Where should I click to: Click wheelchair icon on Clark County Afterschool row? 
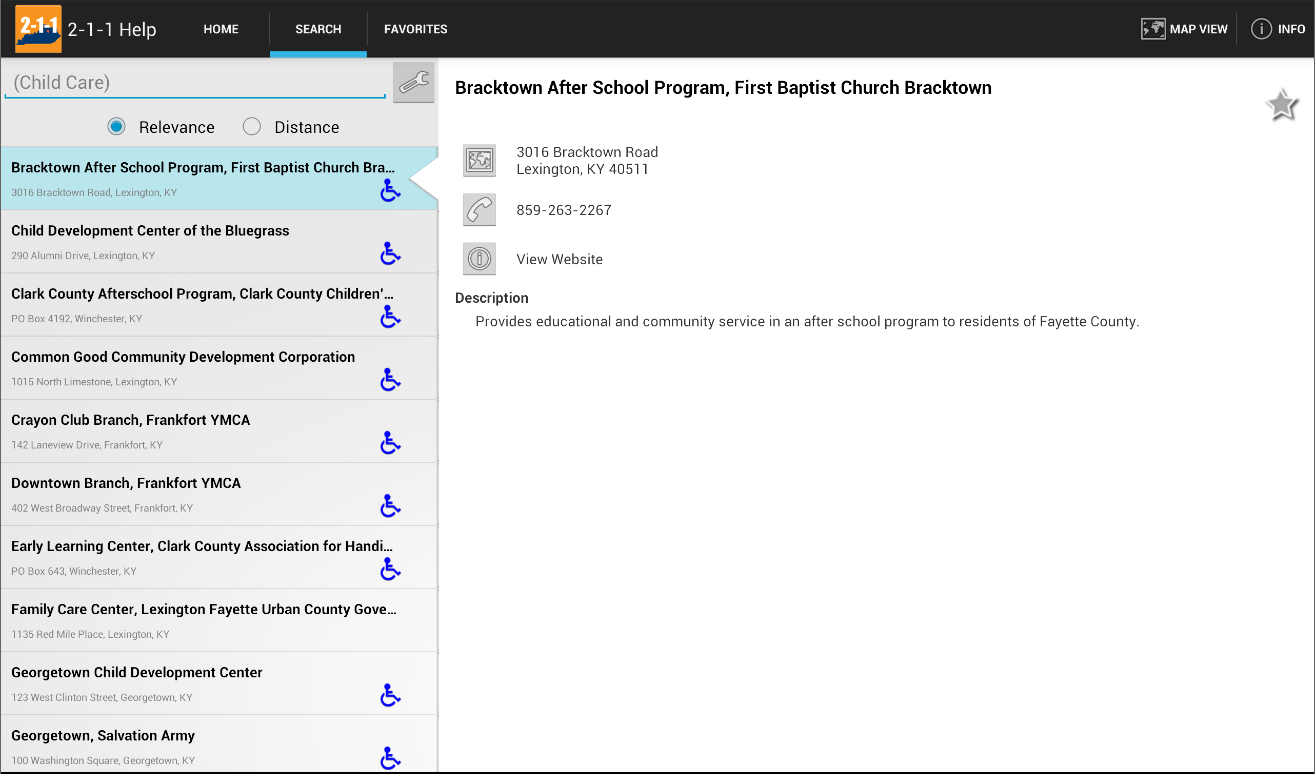390,317
